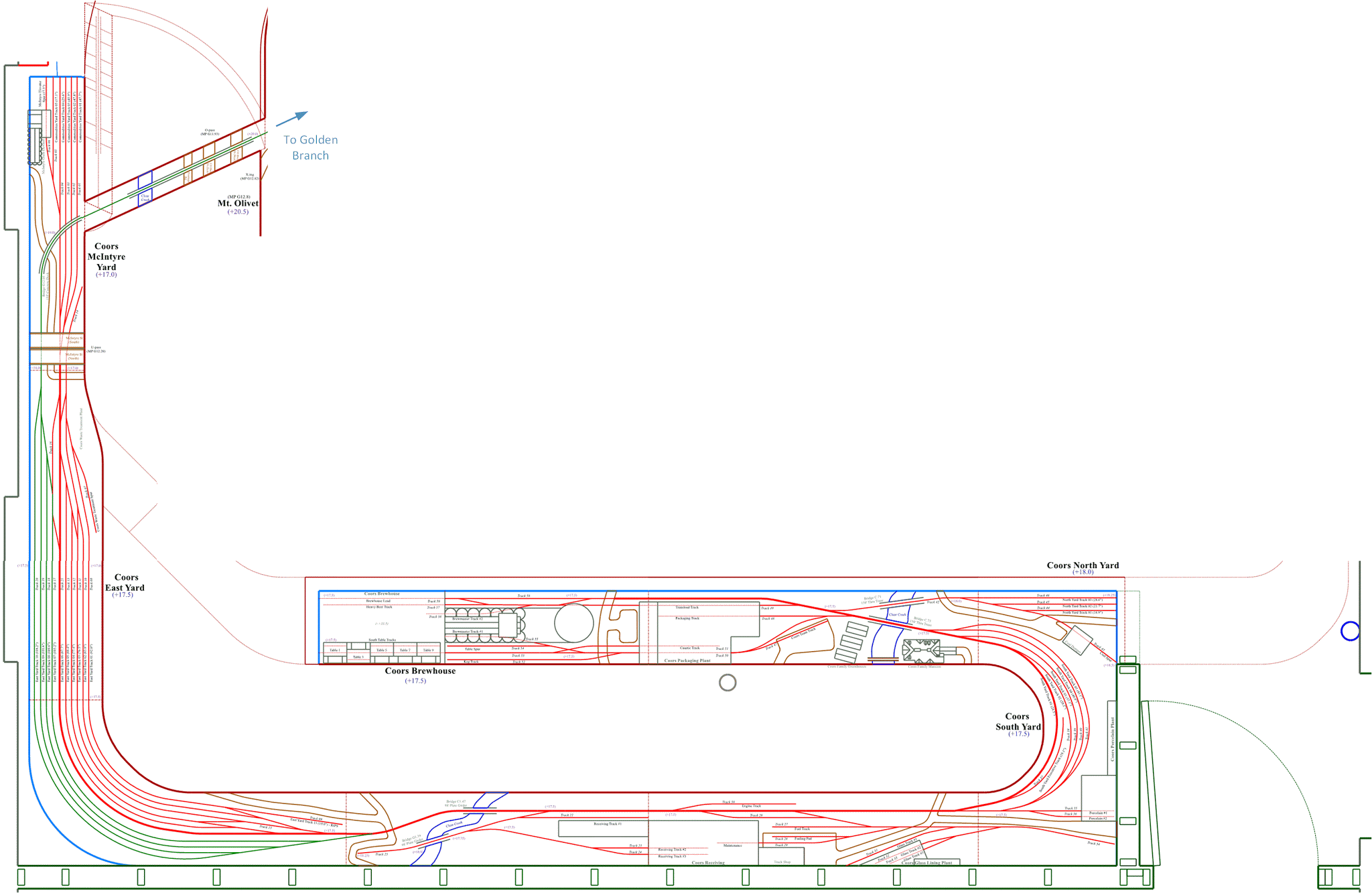
Task: Click the "Caustic Track" label
Action: 690,648
